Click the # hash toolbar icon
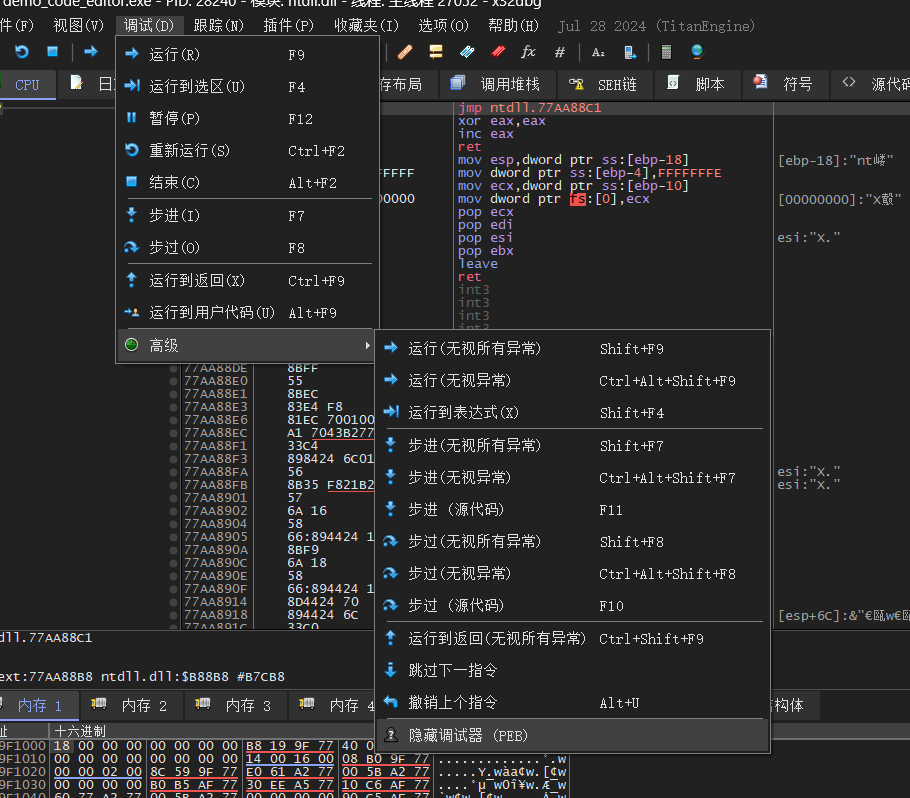 [x=560, y=51]
